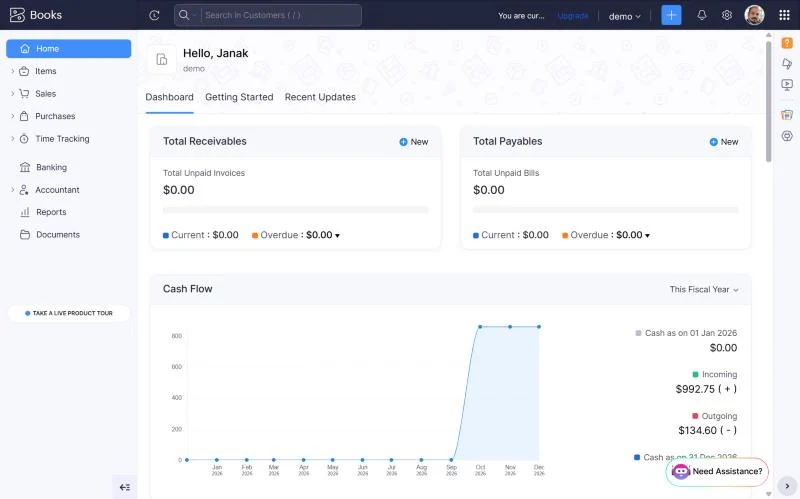Open the quick create plus button

pyautogui.click(x=671, y=15)
